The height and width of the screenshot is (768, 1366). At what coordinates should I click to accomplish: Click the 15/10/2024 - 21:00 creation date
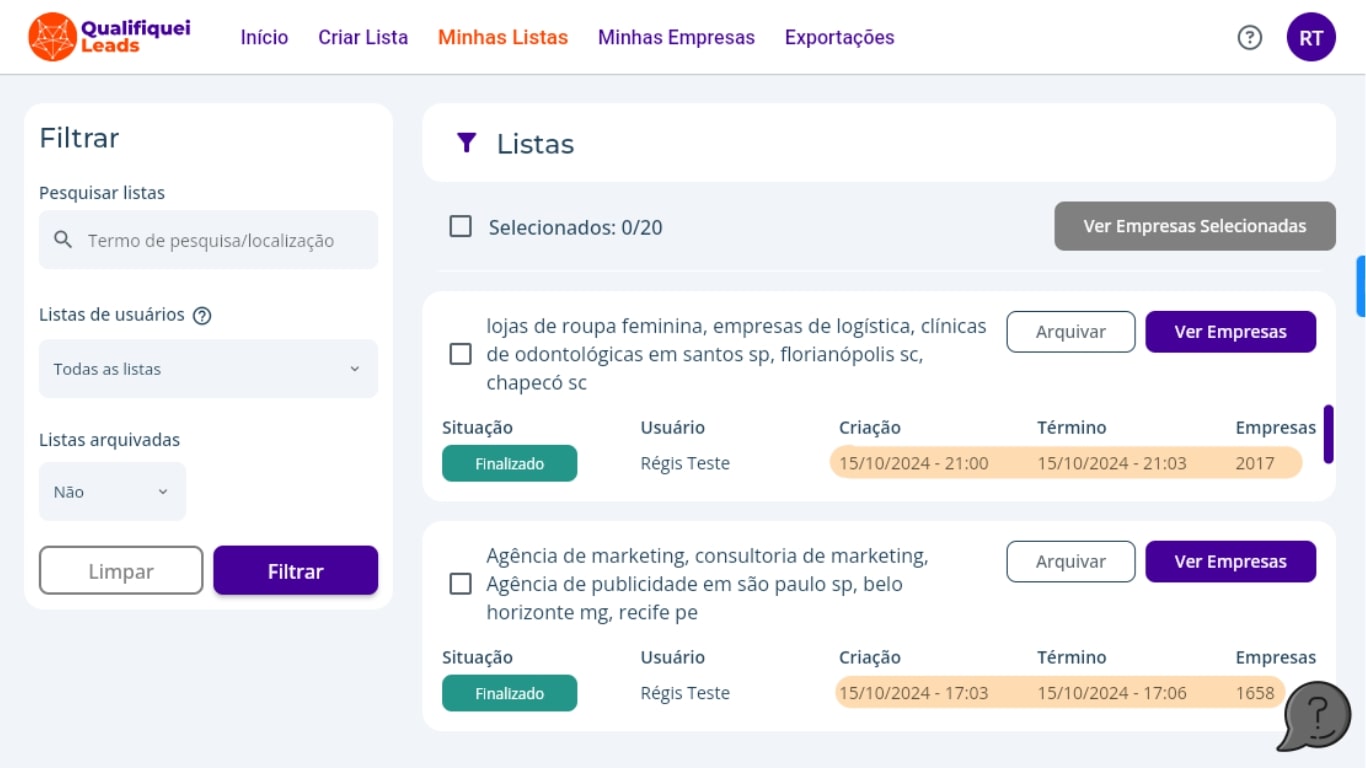[x=913, y=463]
